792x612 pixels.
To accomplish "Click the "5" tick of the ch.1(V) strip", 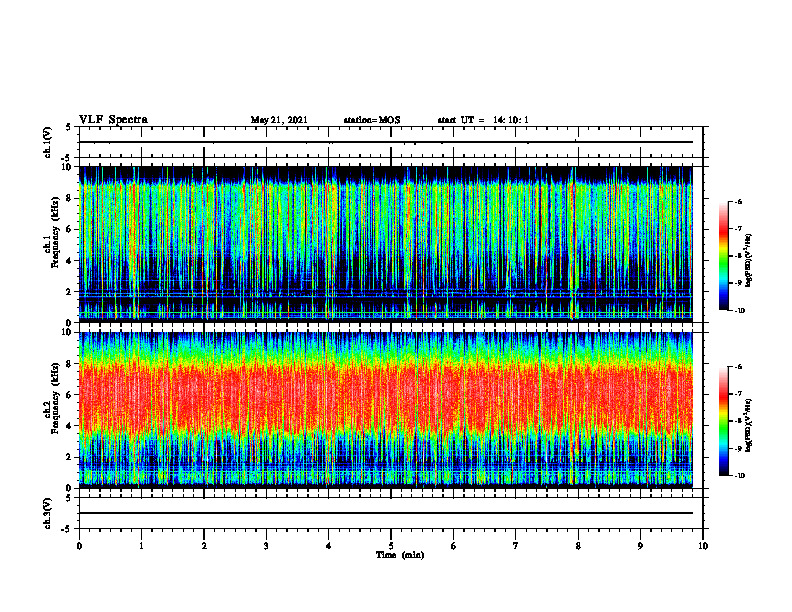I will click(69, 128).
